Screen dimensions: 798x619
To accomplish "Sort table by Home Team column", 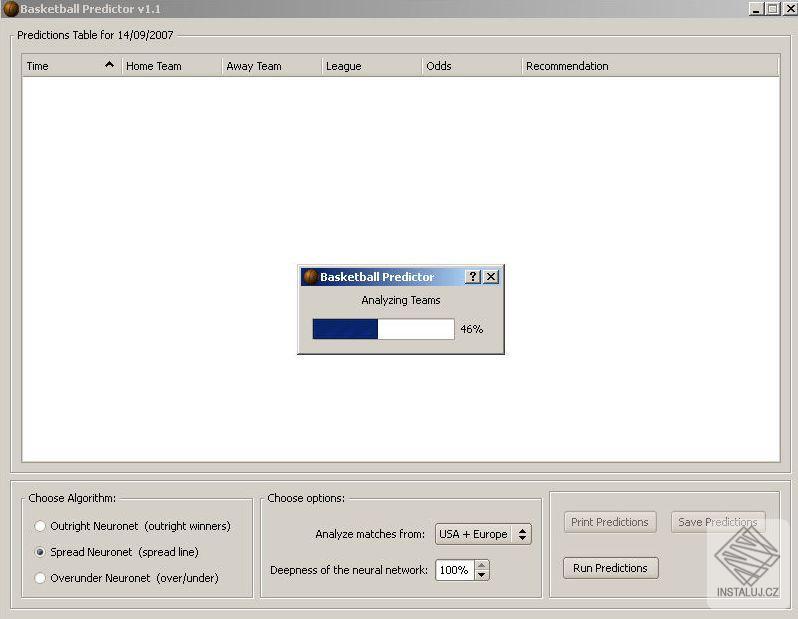I will (x=172, y=66).
